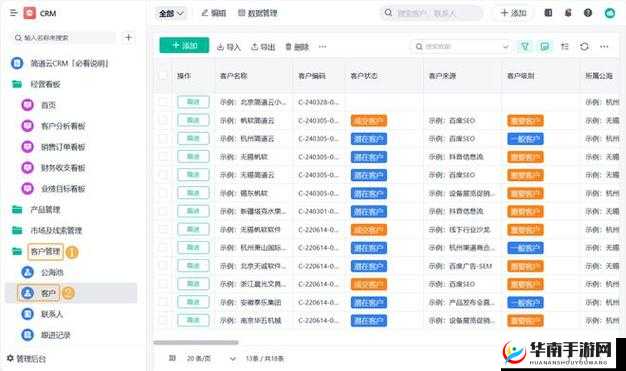Check the row for 无锡帆软软件
The width and height of the screenshot is (626, 371).
click(x=163, y=230)
